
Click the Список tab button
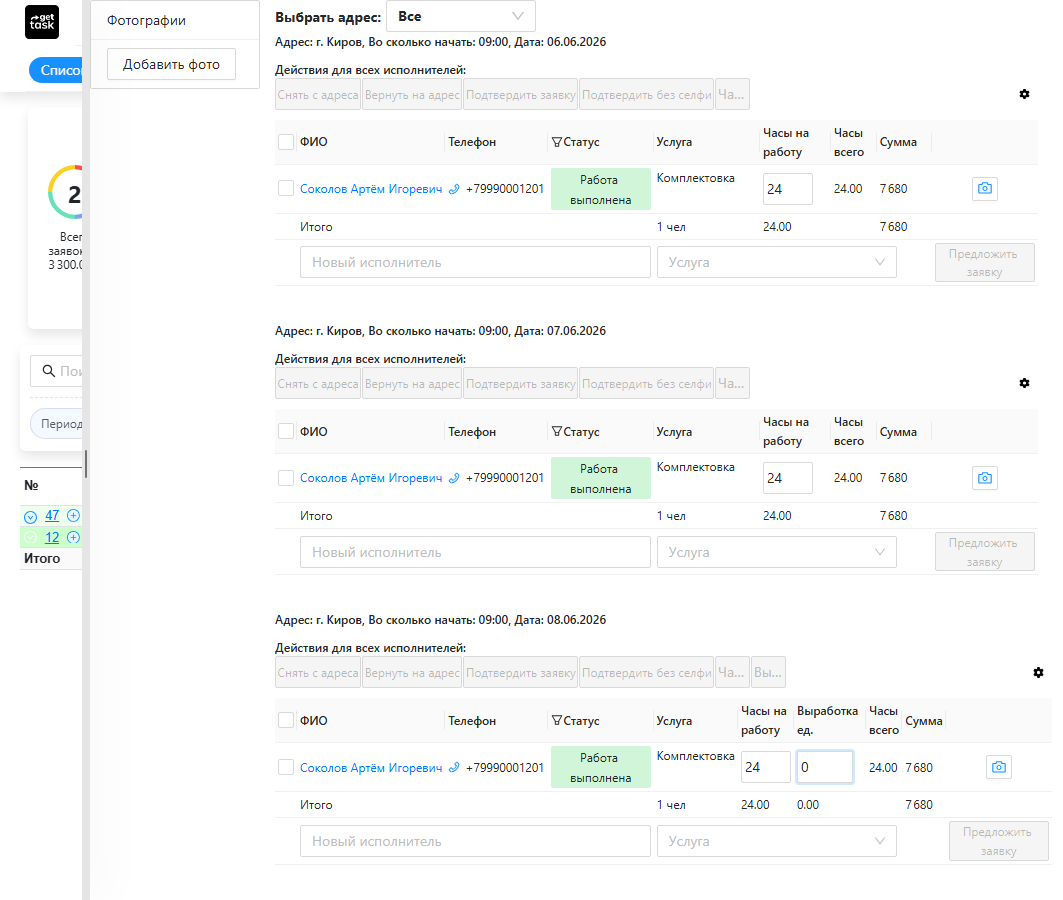(x=56, y=70)
